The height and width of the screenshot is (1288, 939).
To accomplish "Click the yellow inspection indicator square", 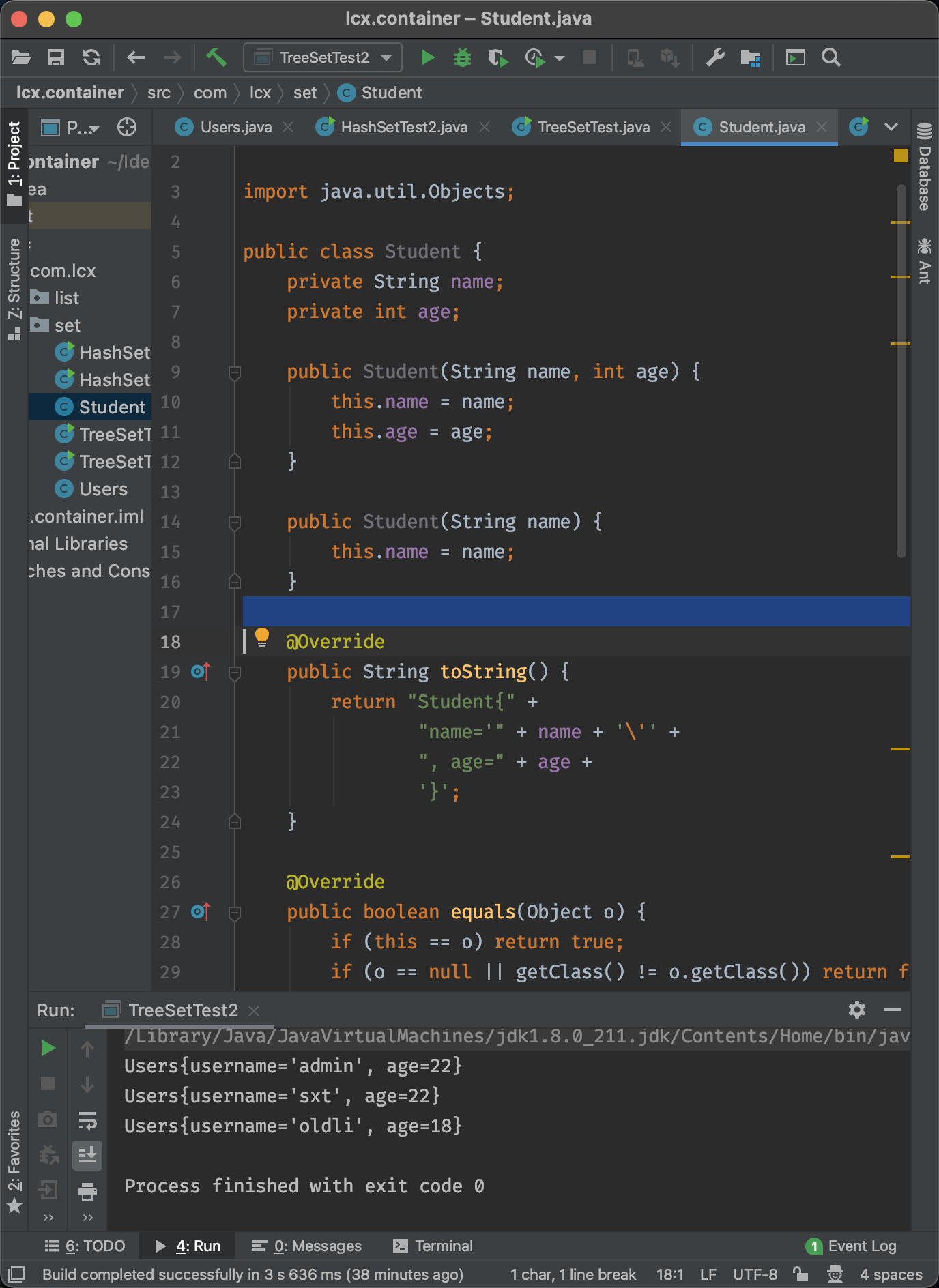I will click(x=901, y=156).
